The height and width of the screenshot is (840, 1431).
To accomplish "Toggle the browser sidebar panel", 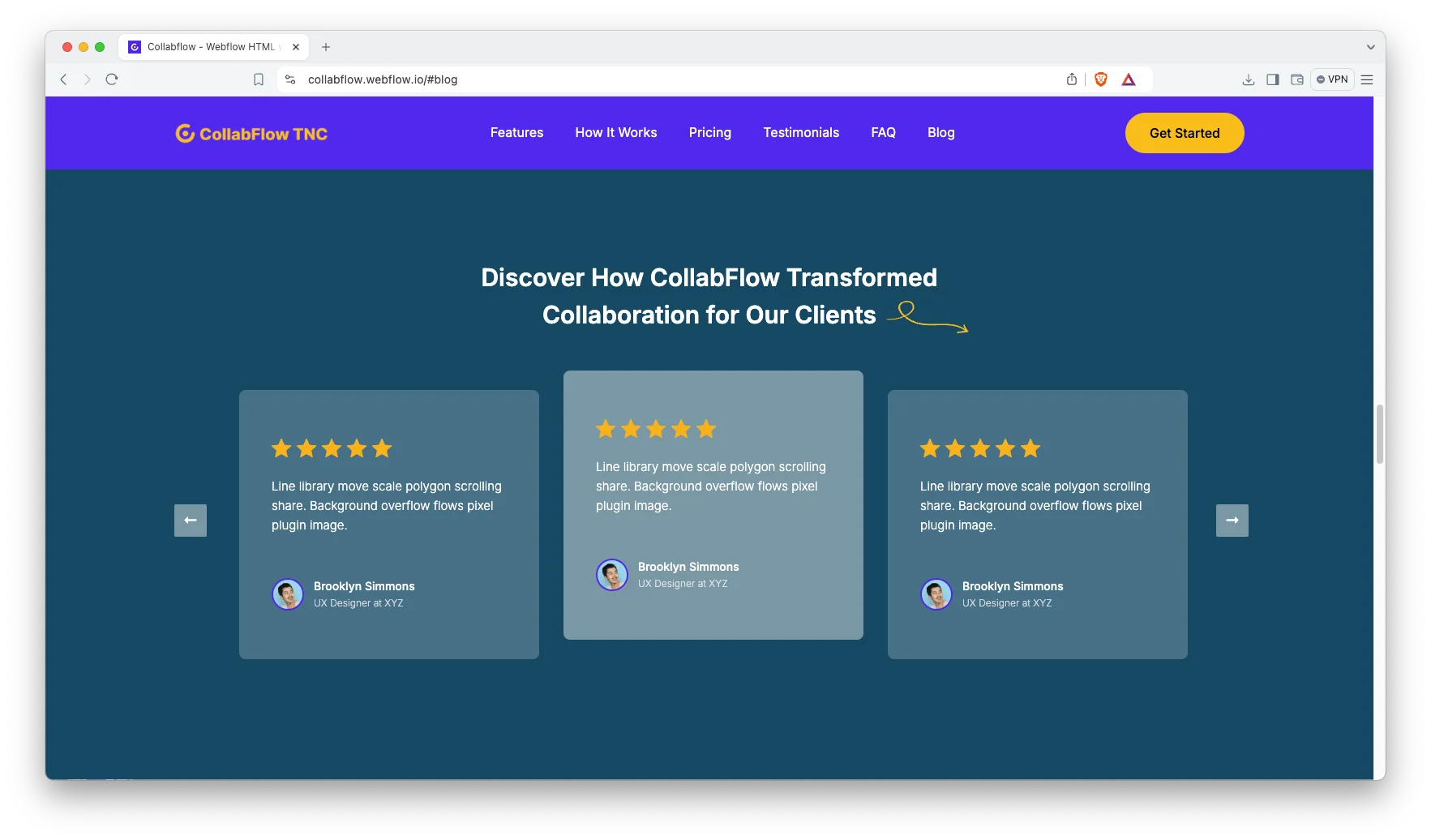I will 1273,79.
